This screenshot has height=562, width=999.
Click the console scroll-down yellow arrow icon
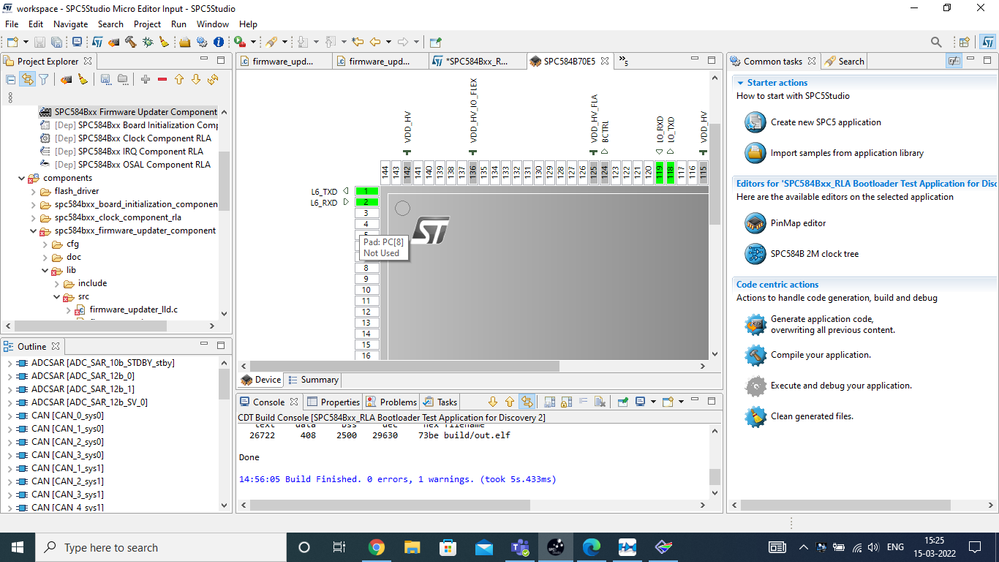pyautogui.click(x=492, y=402)
